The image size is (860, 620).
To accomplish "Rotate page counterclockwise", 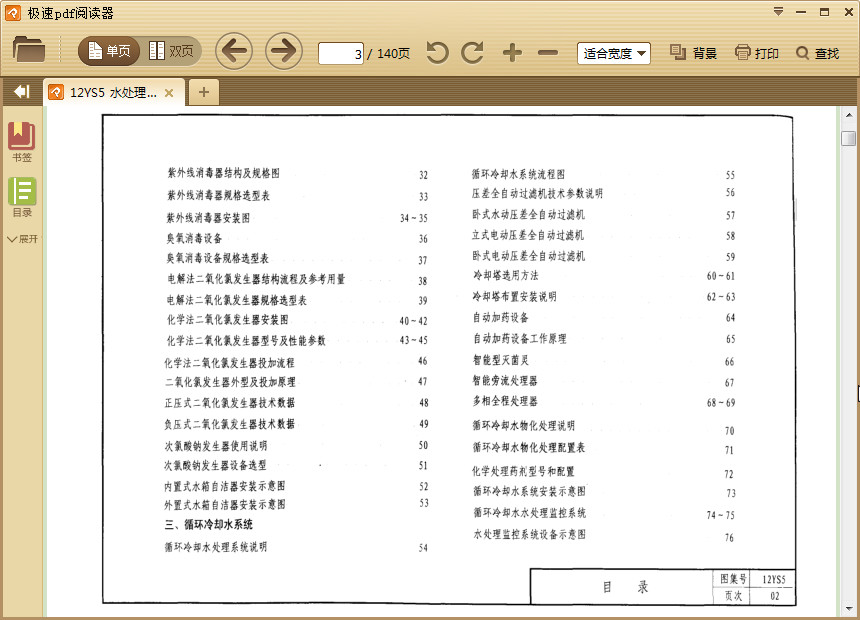I will point(438,53).
